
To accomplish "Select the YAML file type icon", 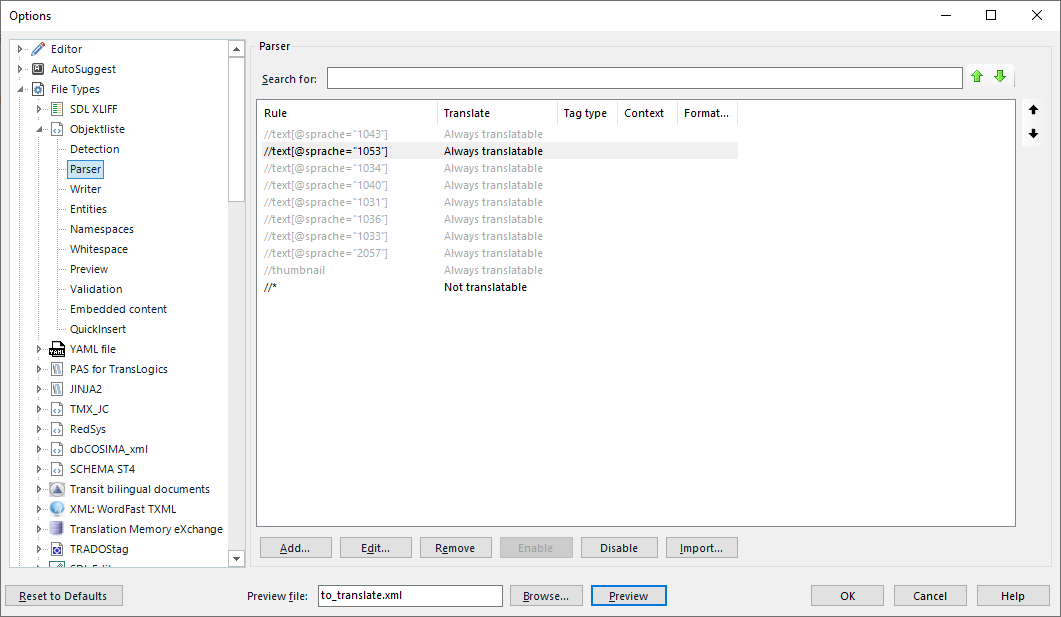I will 55,348.
